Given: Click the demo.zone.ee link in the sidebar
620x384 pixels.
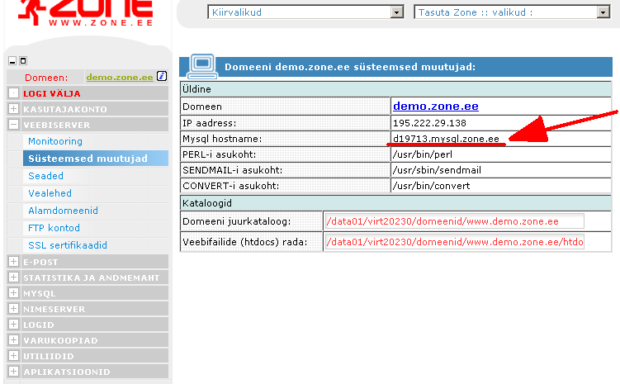Looking at the screenshot, I should pos(119,77).
